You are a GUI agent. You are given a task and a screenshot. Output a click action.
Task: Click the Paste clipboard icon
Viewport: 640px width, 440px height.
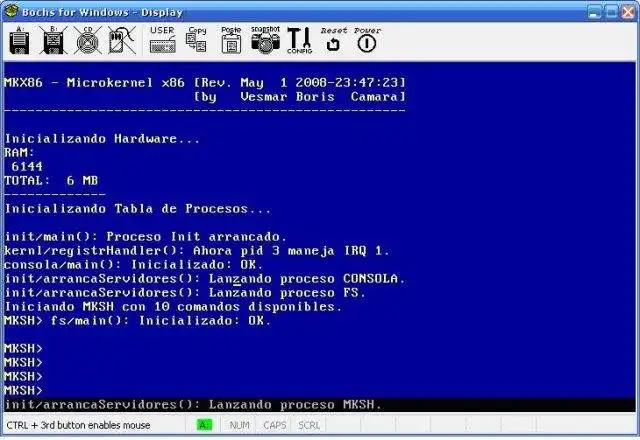tap(231, 40)
